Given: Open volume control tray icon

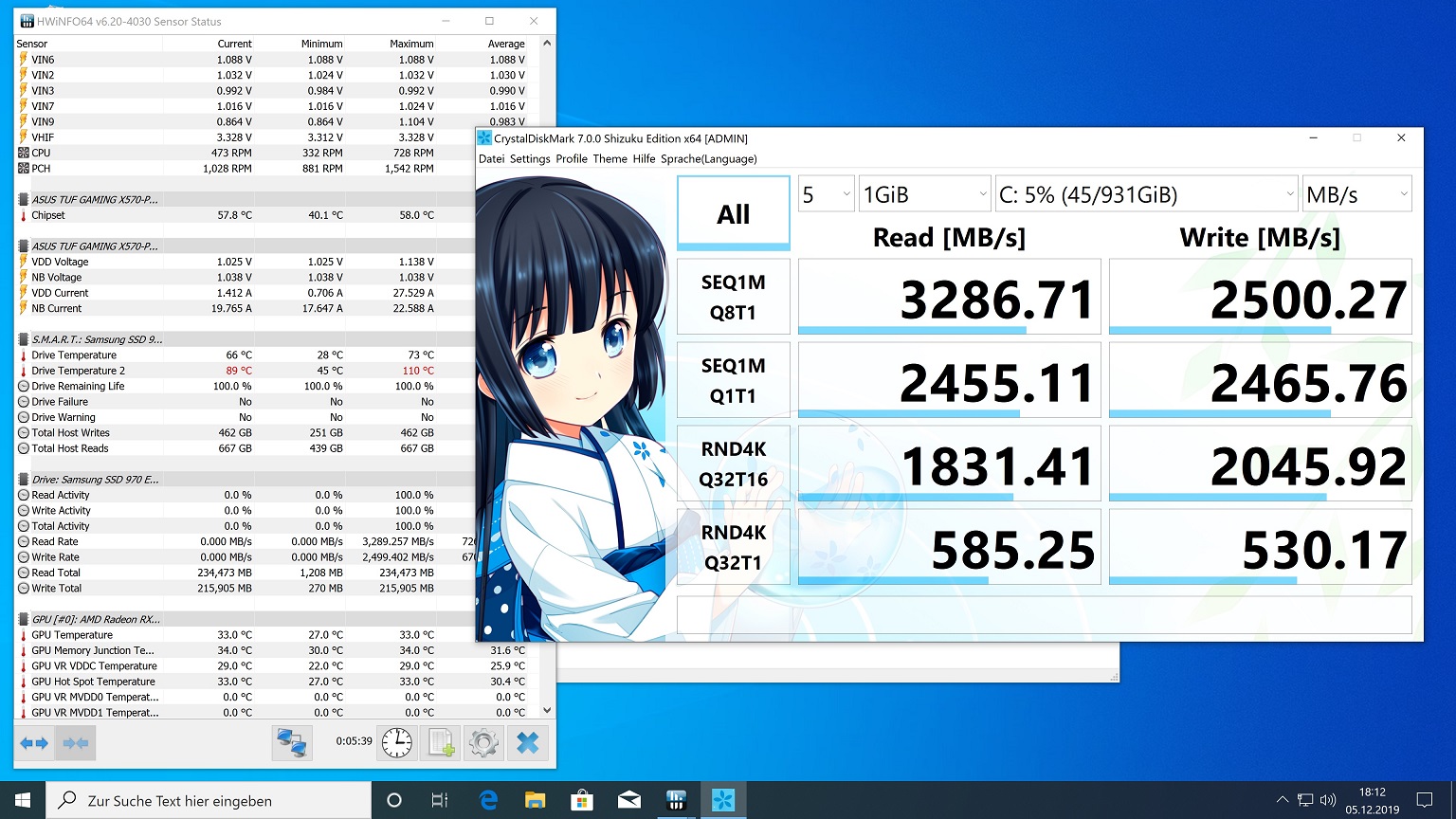Looking at the screenshot, I should coord(1328,800).
